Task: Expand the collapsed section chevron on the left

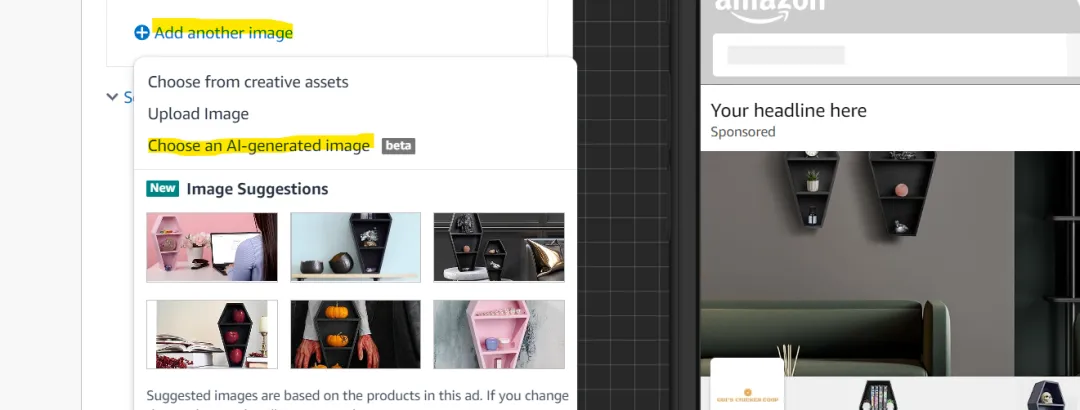Action: point(112,97)
